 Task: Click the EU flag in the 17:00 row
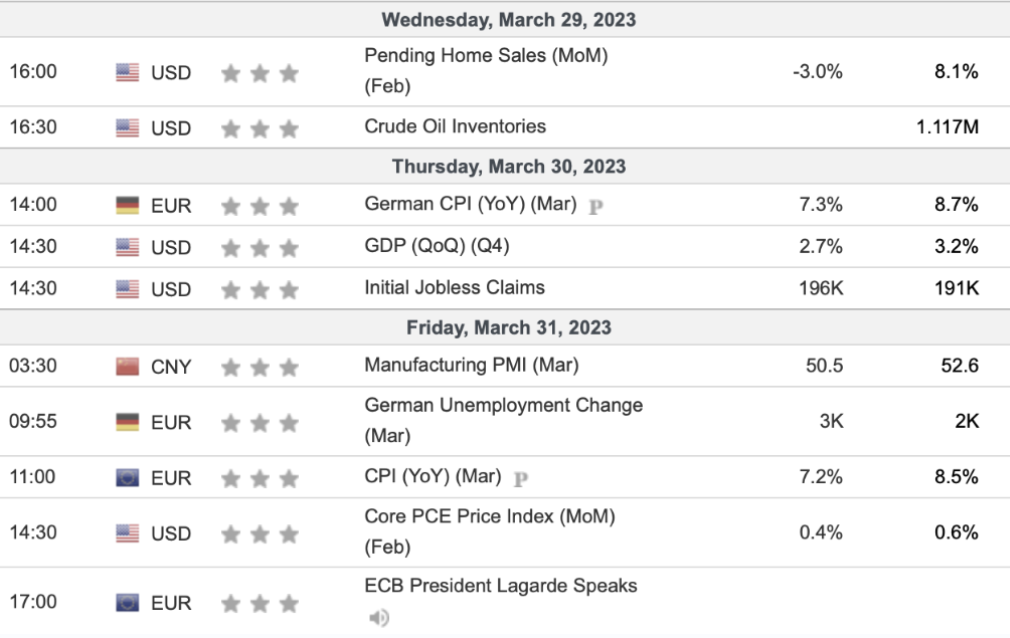(x=128, y=603)
